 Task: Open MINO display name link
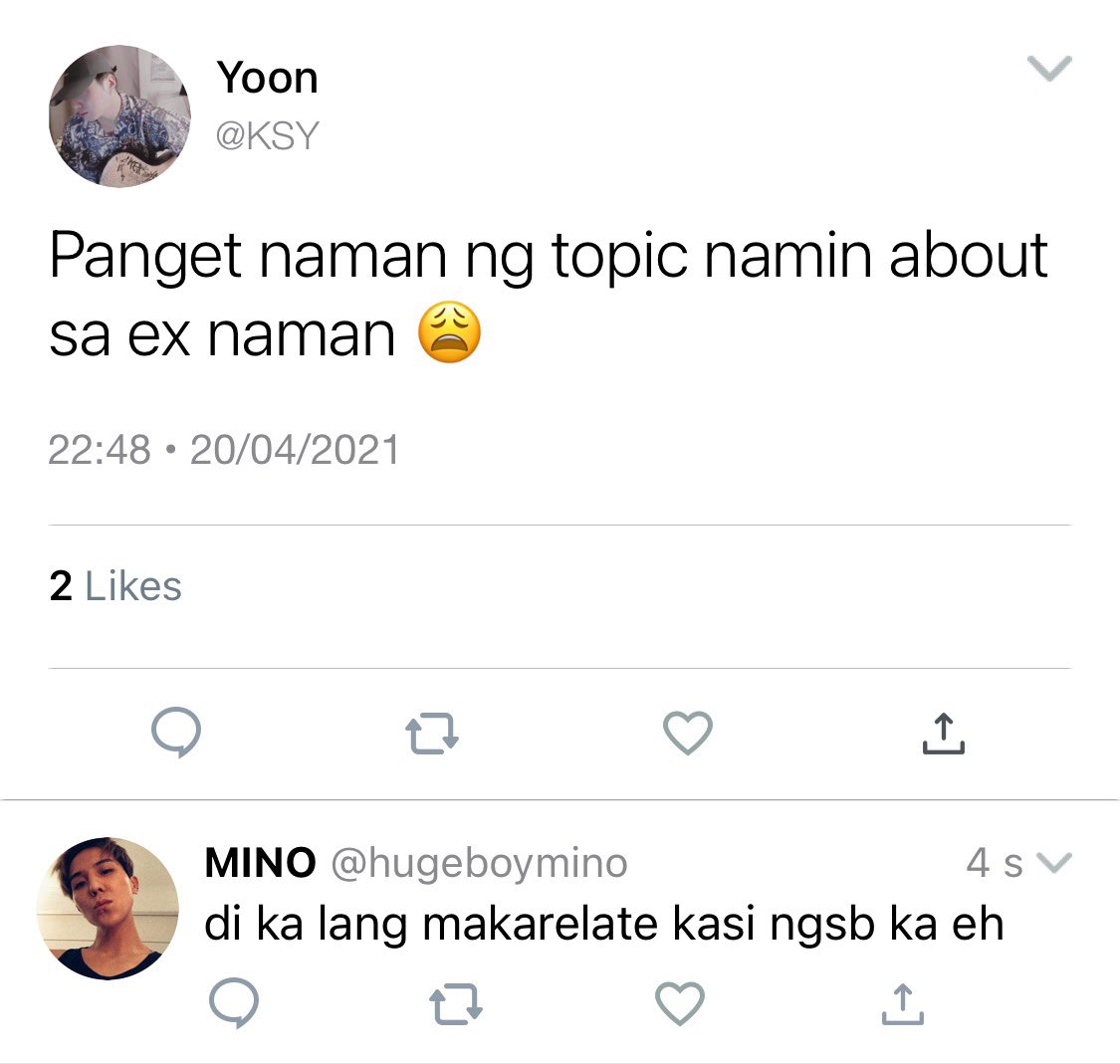[260, 862]
